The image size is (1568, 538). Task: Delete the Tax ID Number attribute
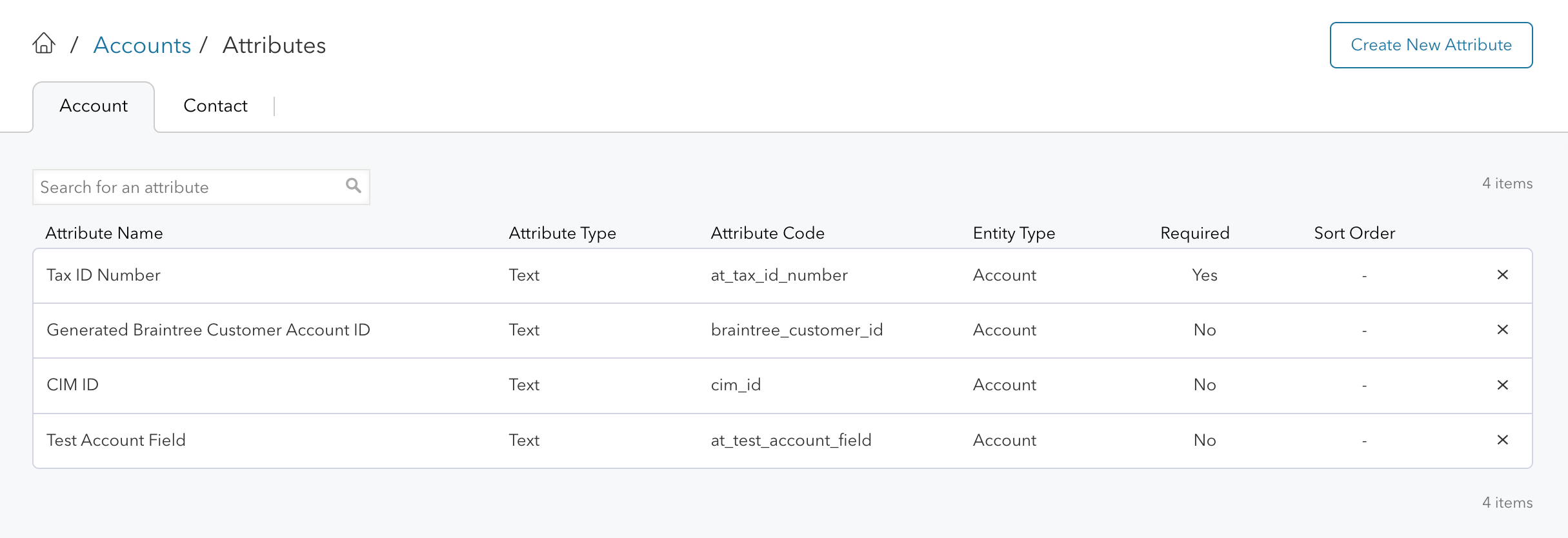pyautogui.click(x=1502, y=275)
